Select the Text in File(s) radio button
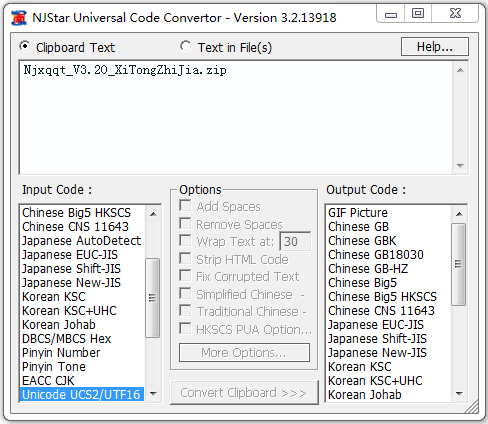The image size is (488, 424). pos(186,46)
